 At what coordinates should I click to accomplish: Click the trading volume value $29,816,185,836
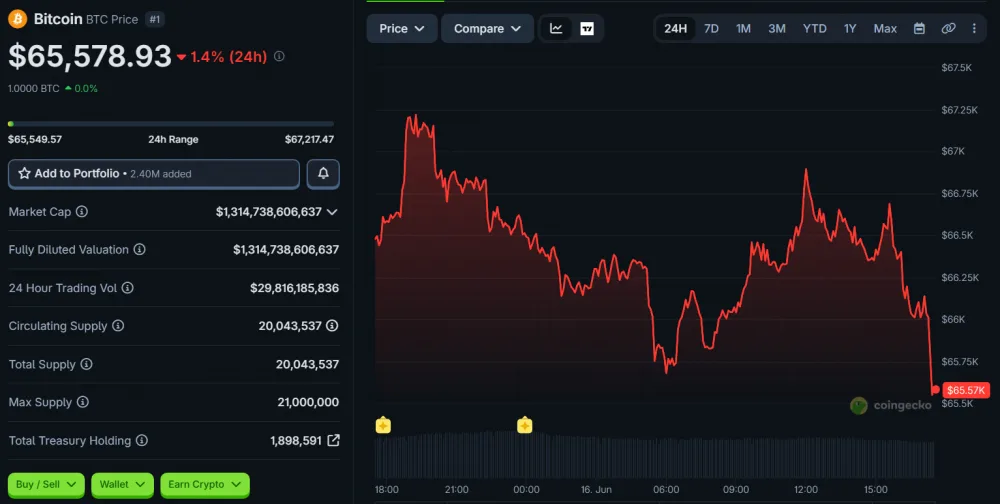[294, 288]
